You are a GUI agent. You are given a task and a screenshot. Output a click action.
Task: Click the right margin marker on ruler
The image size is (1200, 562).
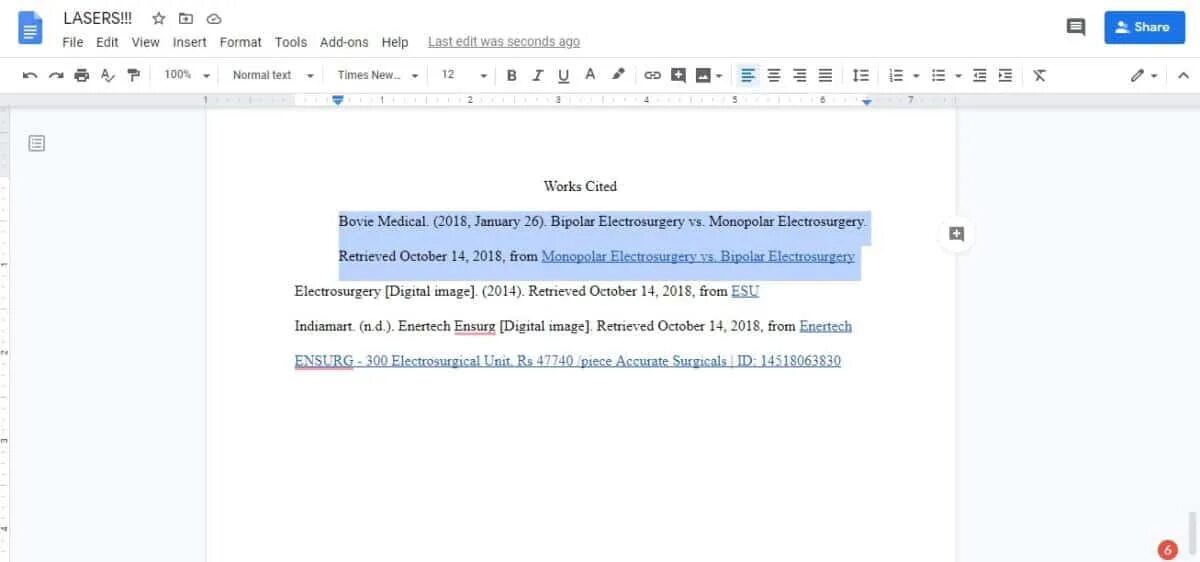click(x=867, y=102)
